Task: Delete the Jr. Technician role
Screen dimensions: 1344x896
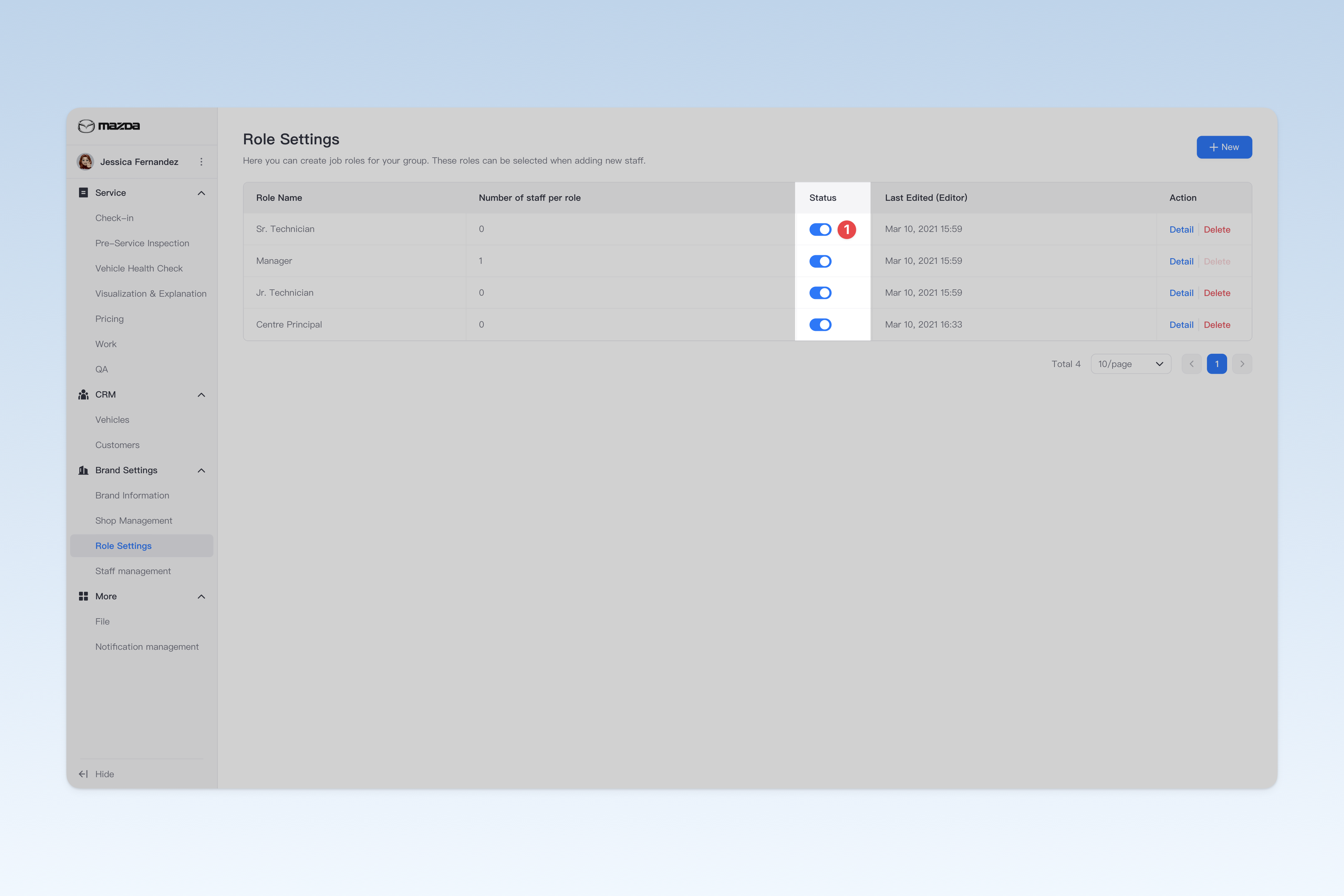Action: (x=1217, y=293)
